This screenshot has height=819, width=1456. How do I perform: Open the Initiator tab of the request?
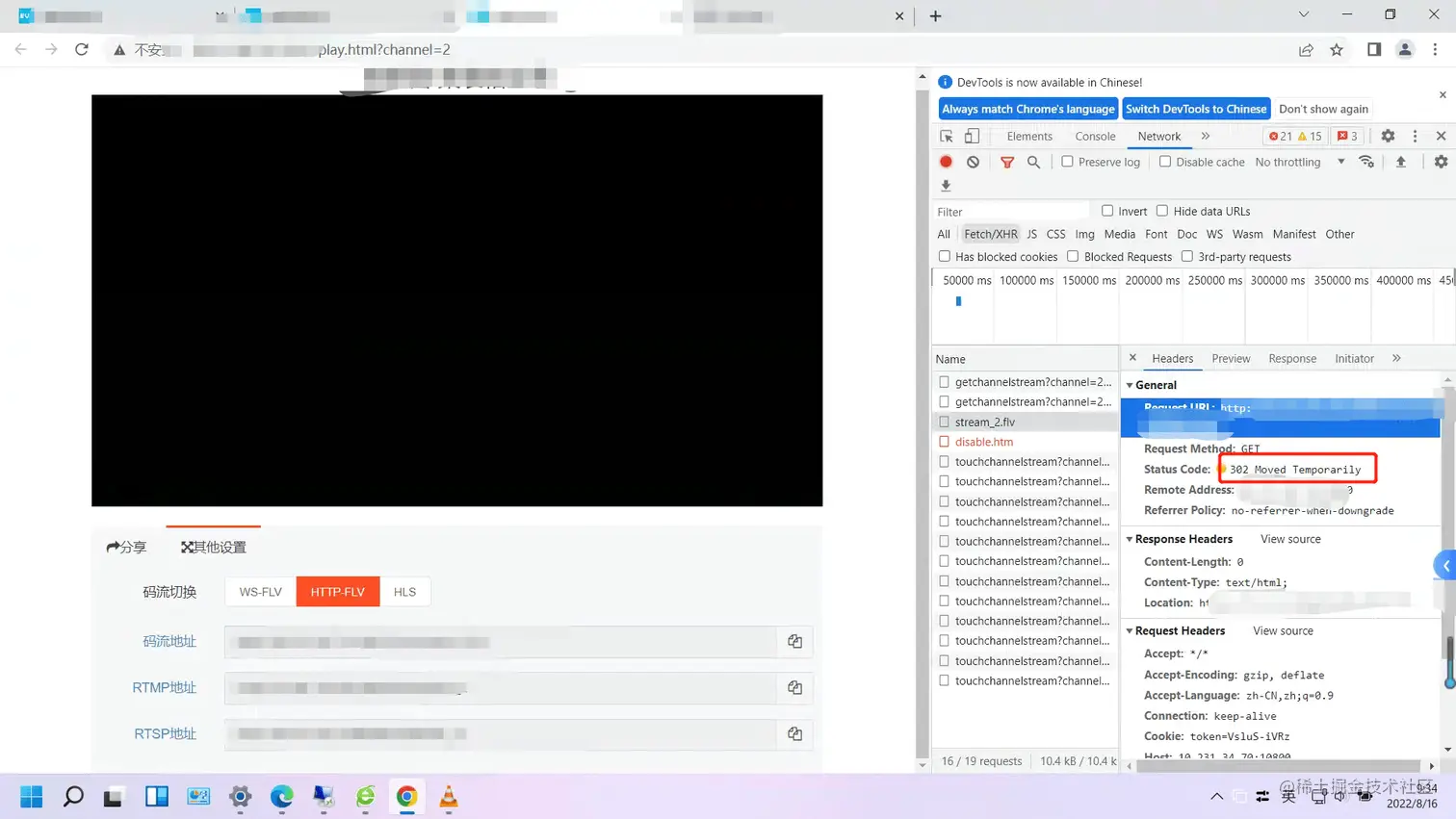[1354, 359]
